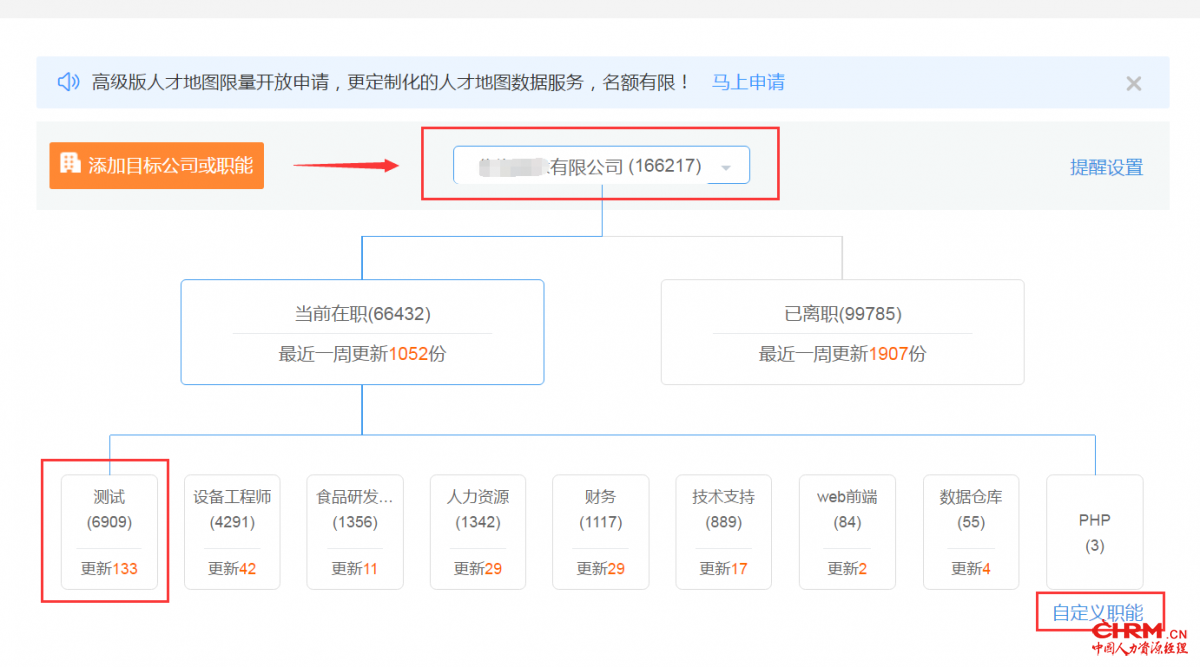Viewport: 1200px width, 667px height.
Task: Expand the company selector dropdown arrow
Action: [x=726, y=167]
